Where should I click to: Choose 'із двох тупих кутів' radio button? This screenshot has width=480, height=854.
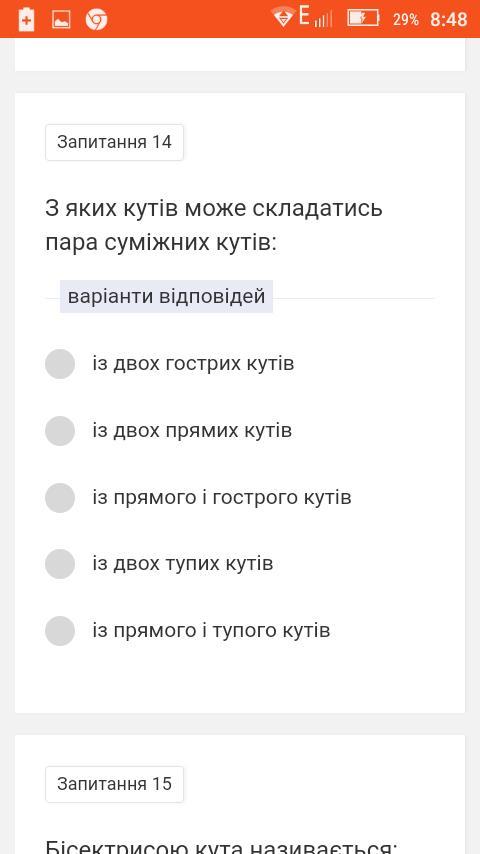tap(60, 564)
